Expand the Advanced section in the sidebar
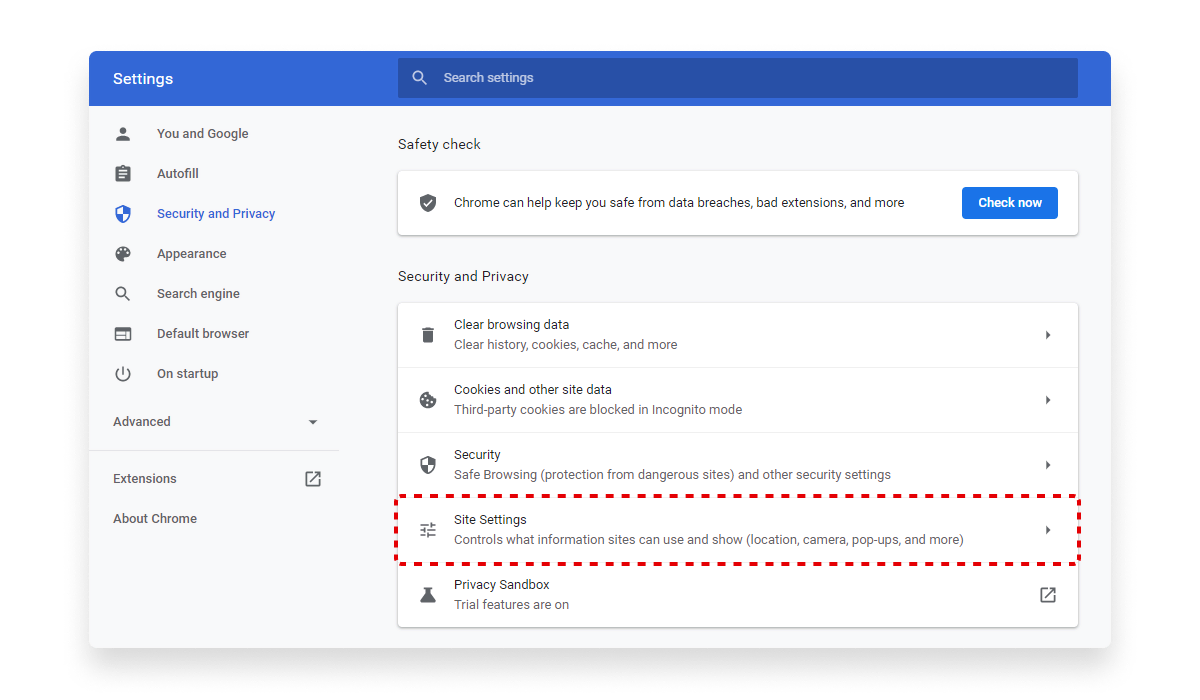This screenshot has width=1200, height=700. point(215,421)
